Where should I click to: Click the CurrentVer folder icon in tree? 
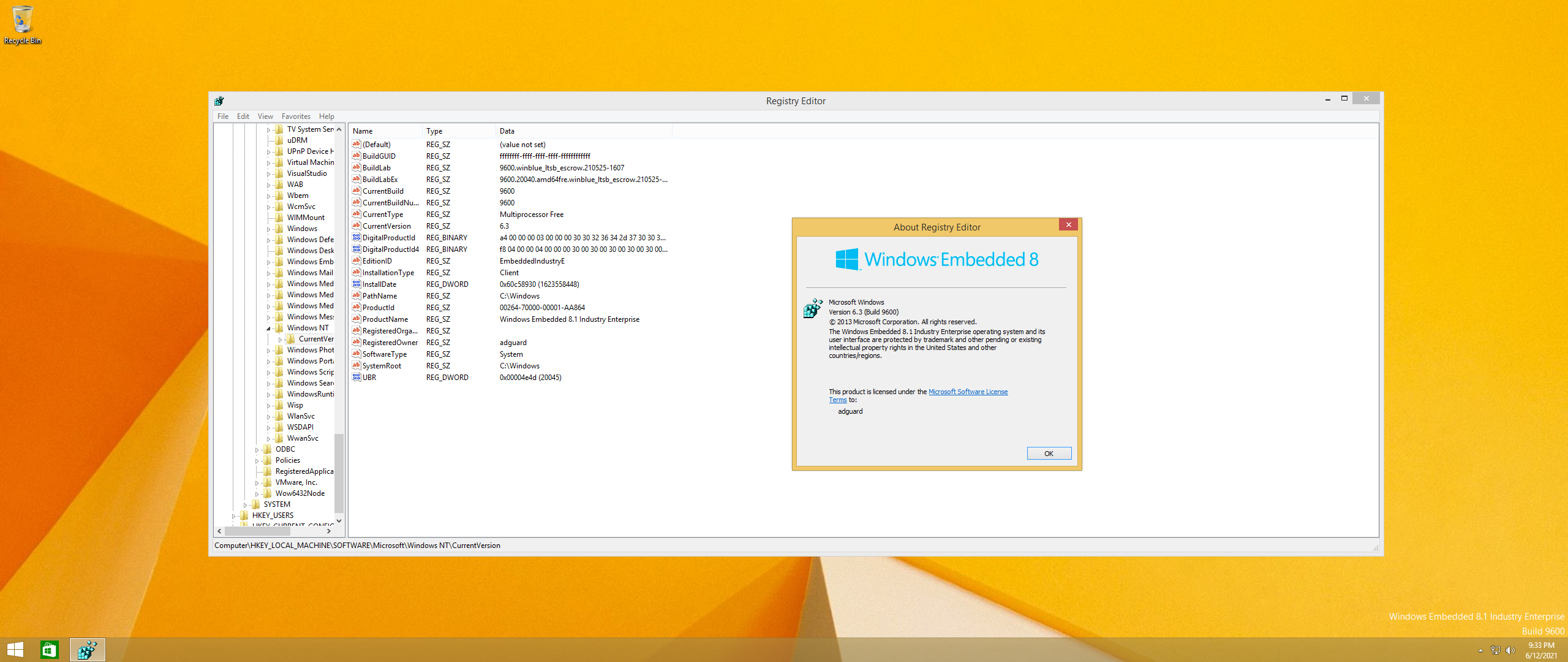tap(291, 339)
